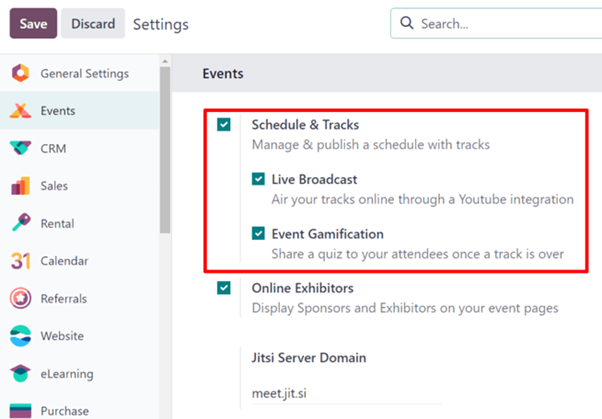602x419 pixels.
Task: Select the Referrals icon in sidebar
Action: 20,298
